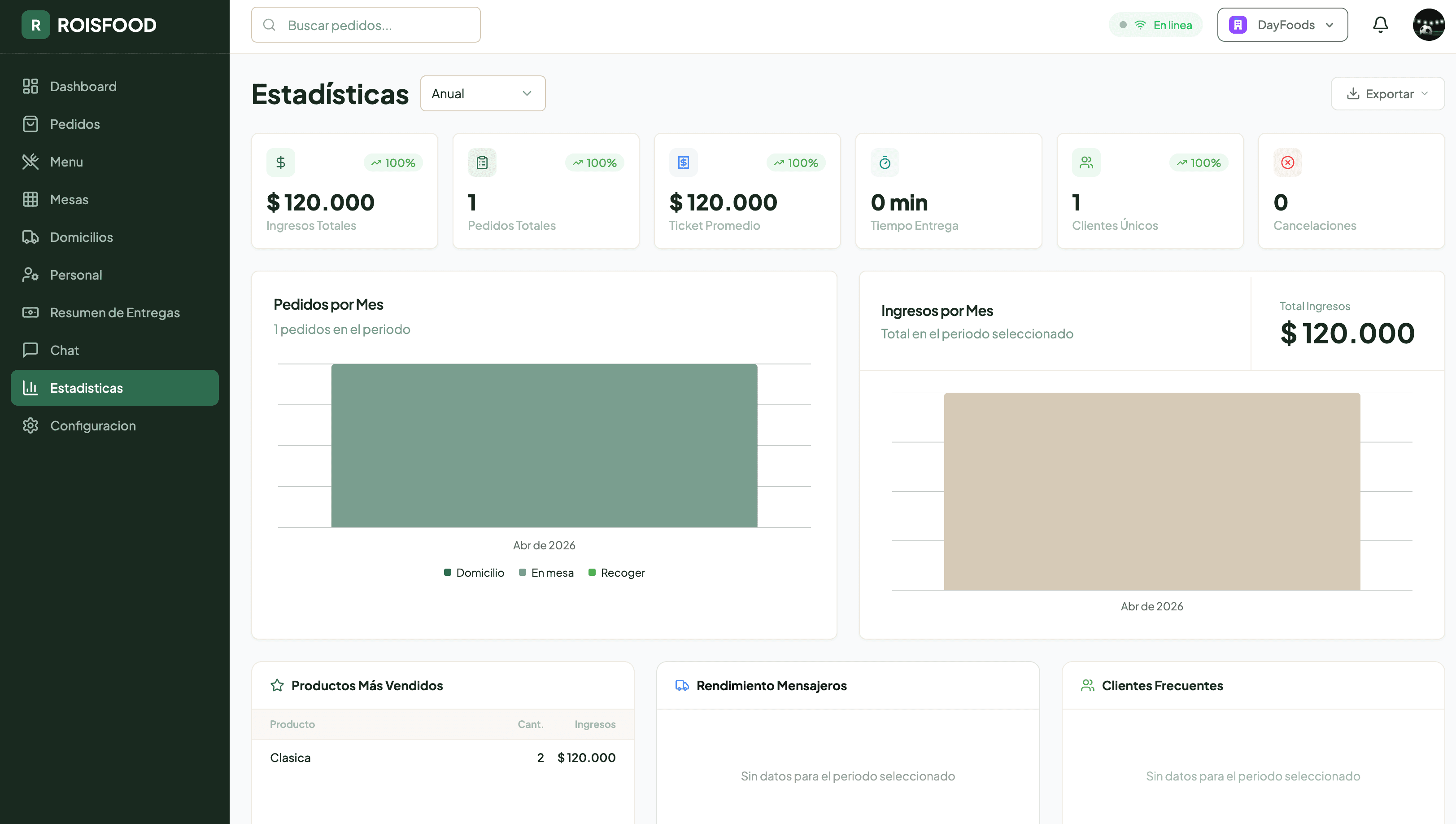Viewport: 1456px width, 824px height.
Task: Click the star icon beside Productos Más Vendidos
Action: (x=277, y=685)
